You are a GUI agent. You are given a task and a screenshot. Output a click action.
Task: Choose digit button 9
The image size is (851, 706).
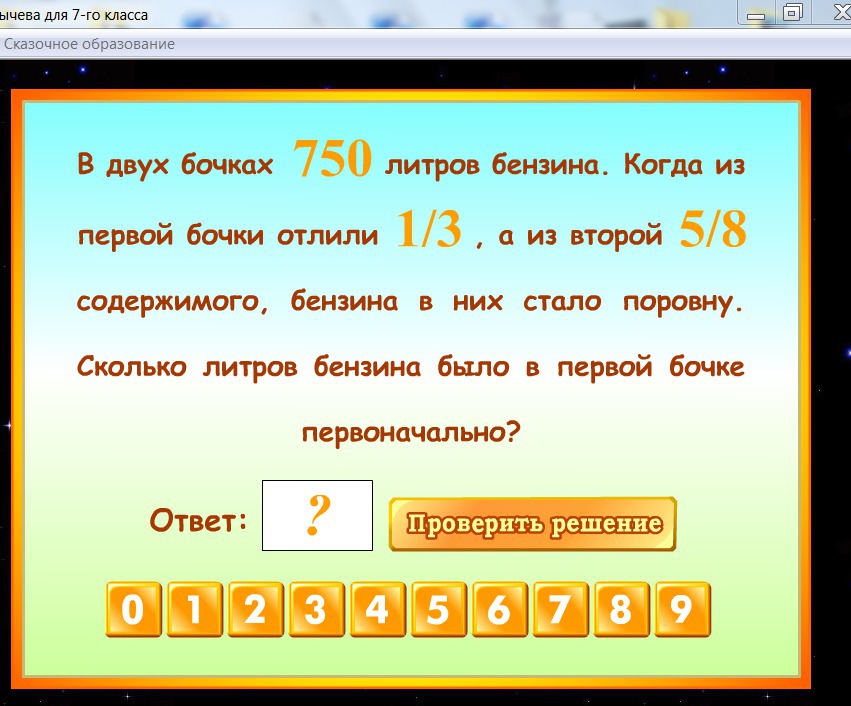[x=682, y=609]
